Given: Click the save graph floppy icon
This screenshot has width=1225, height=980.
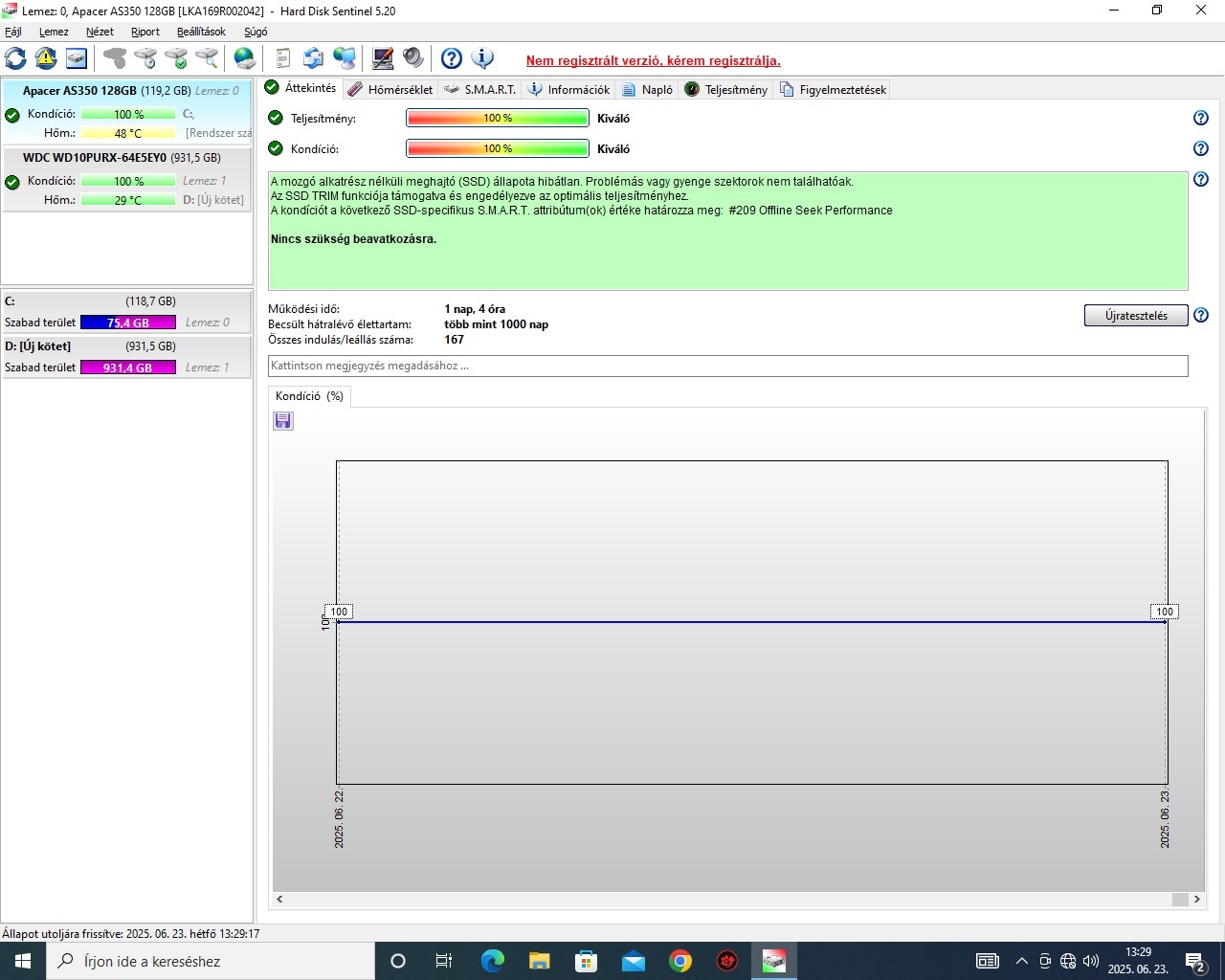Looking at the screenshot, I should [283, 421].
